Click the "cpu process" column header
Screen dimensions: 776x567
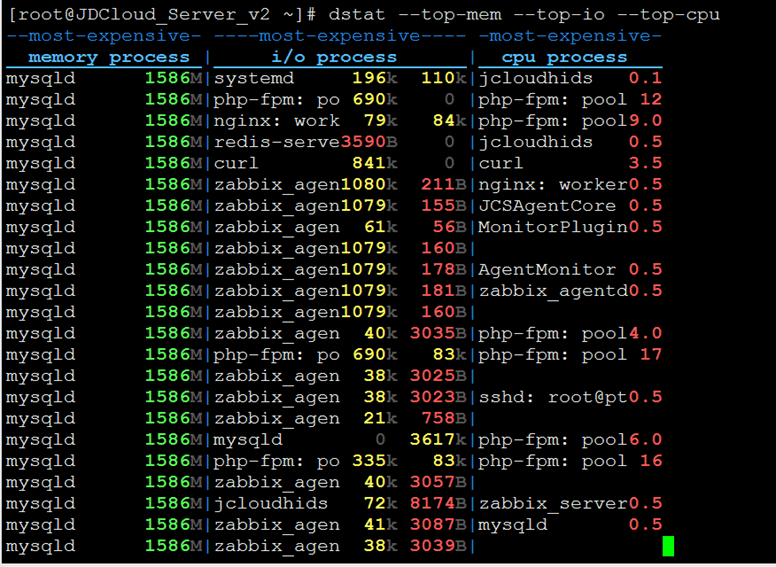[564, 57]
